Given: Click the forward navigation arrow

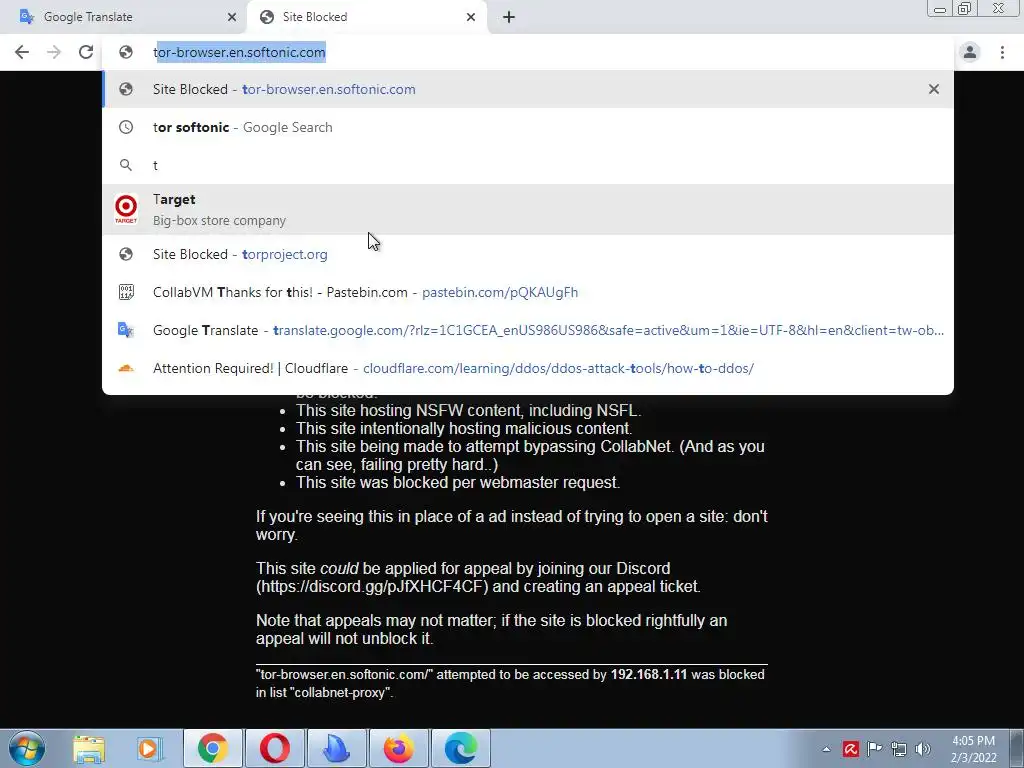Looking at the screenshot, I should click(54, 52).
